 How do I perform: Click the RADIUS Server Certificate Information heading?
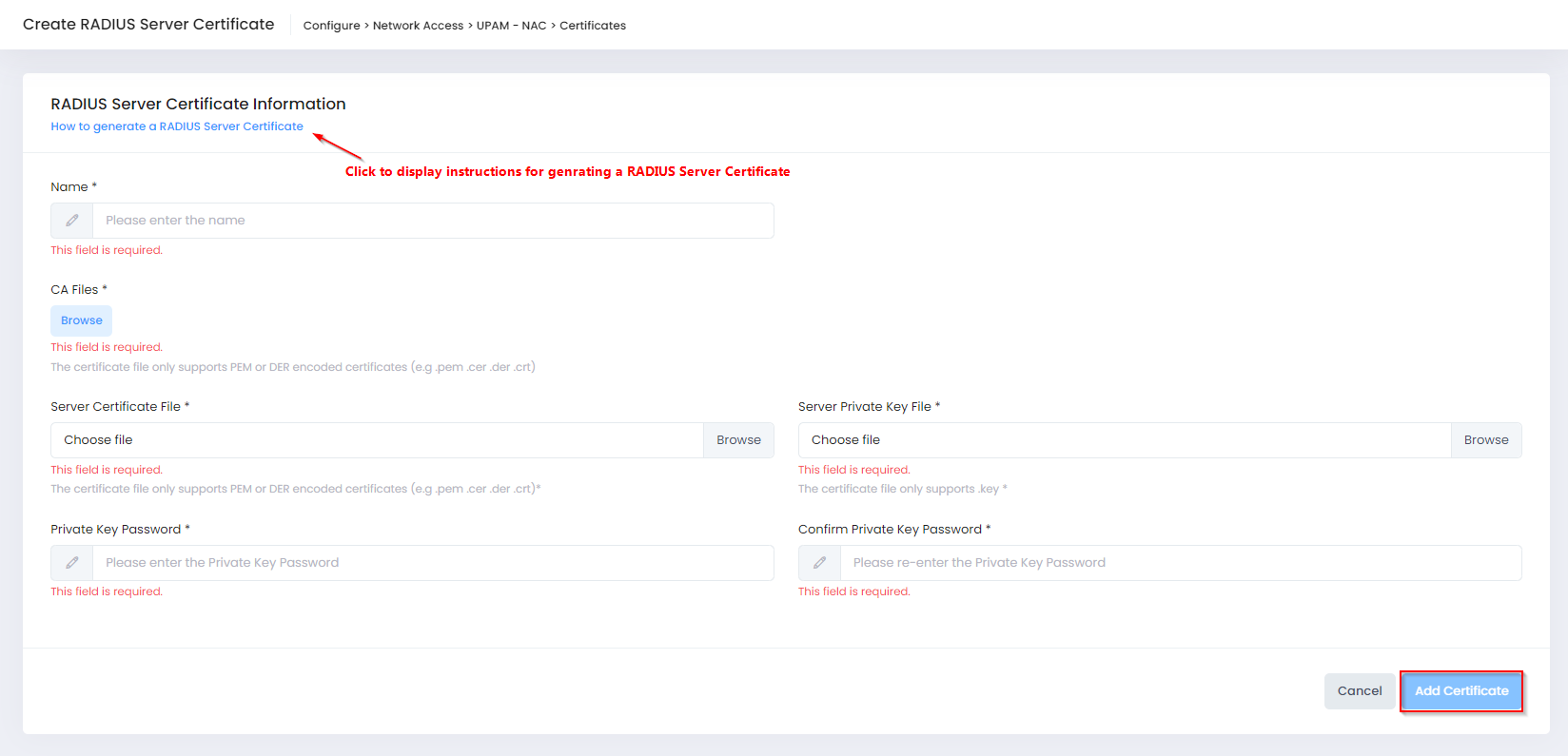coord(198,104)
